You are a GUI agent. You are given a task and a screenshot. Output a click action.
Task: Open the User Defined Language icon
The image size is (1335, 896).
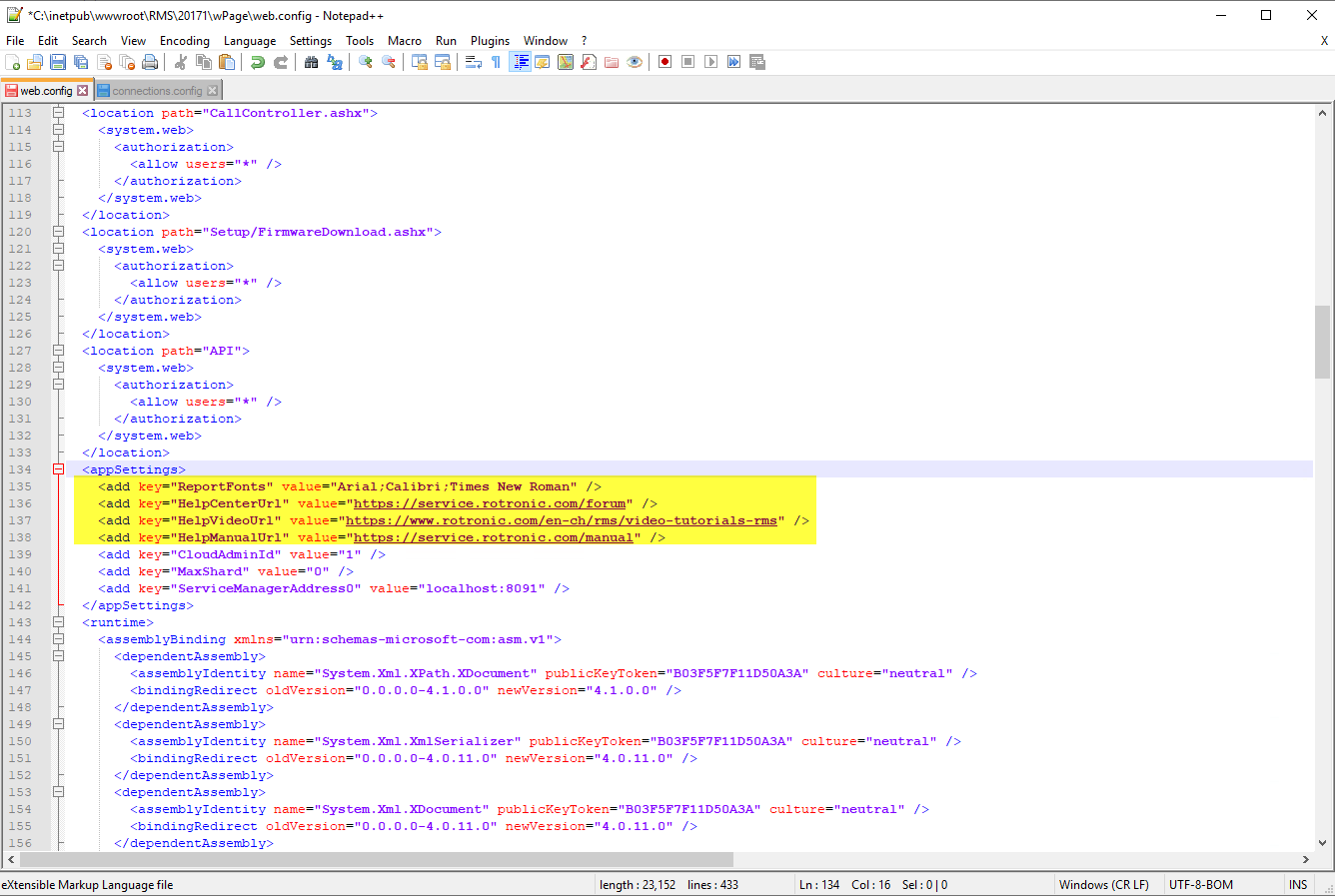(x=543, y=62)
